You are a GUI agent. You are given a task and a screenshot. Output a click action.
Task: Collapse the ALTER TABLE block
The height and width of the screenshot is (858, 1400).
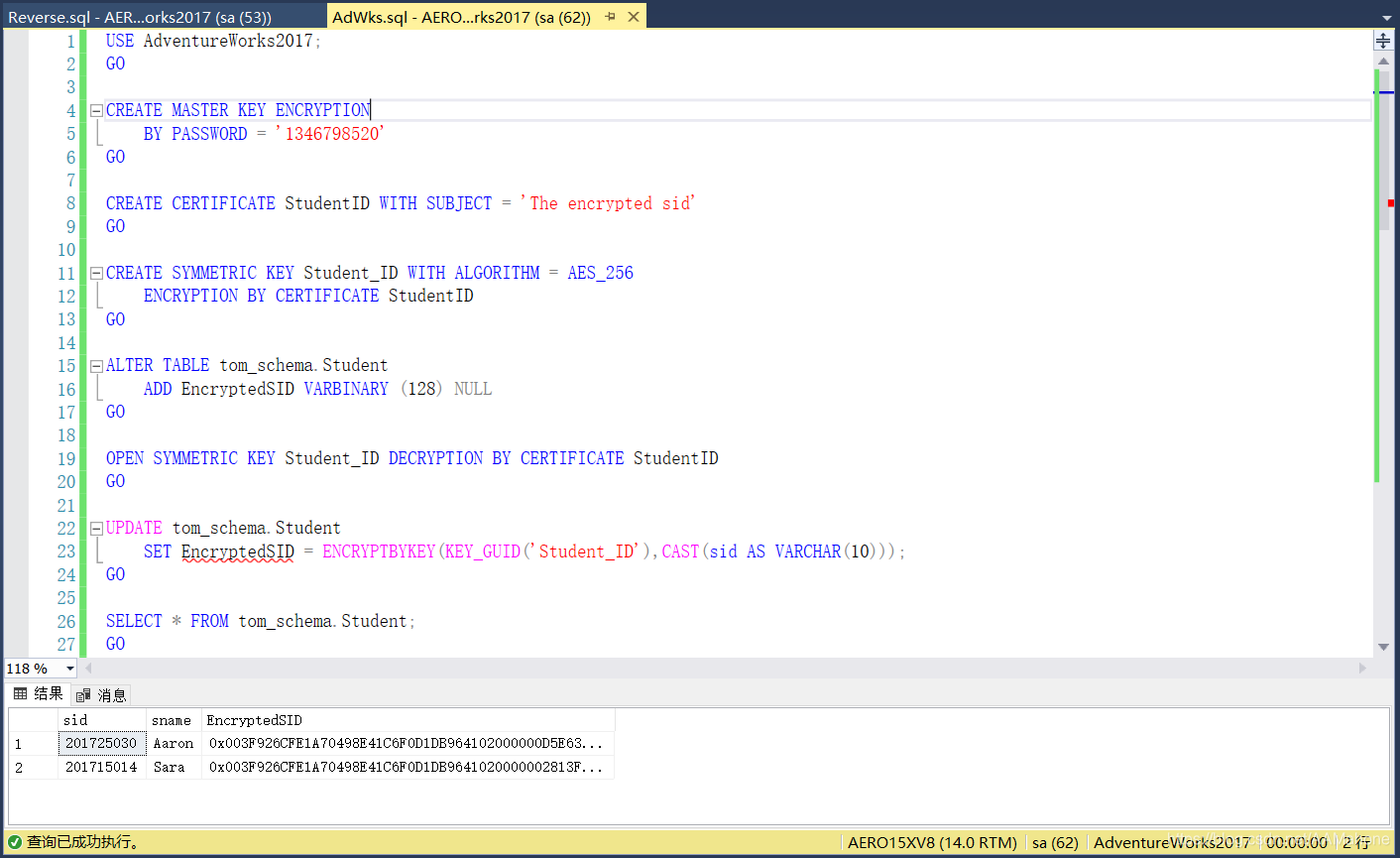pyautogui.click(x=96, y=366)
